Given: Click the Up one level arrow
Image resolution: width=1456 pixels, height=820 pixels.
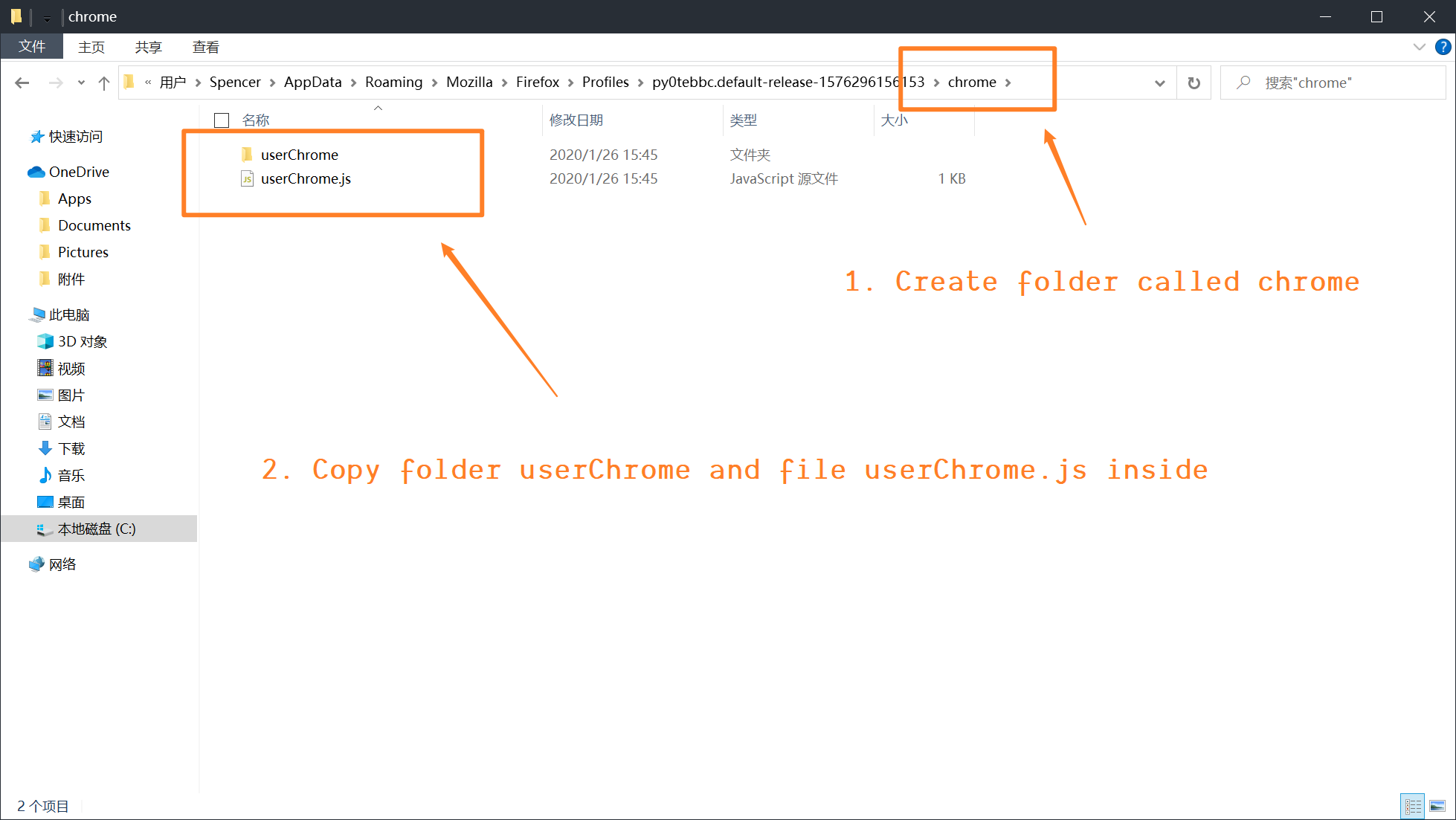Looking at the screenshot, I should (104, 83).
